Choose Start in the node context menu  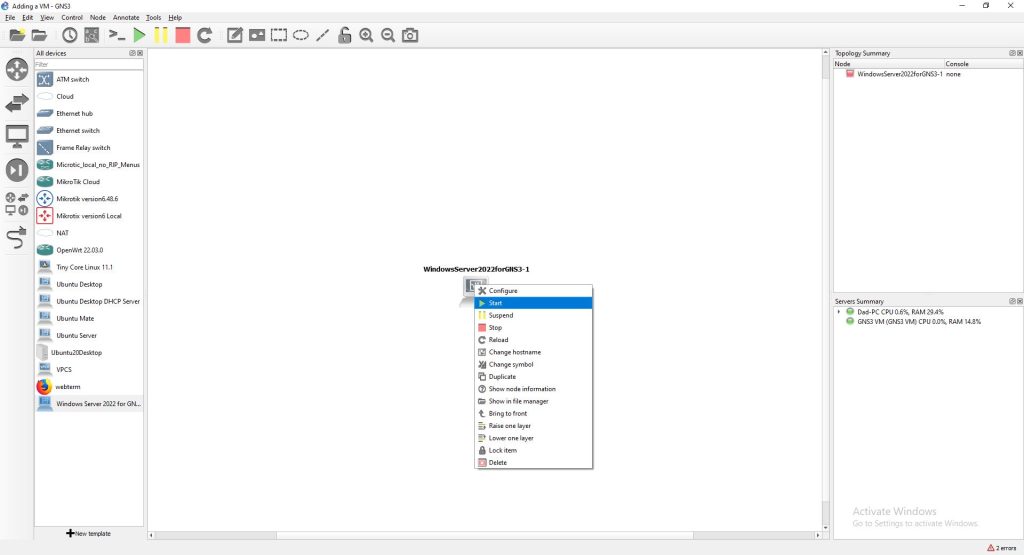click(x=534, y=303)
